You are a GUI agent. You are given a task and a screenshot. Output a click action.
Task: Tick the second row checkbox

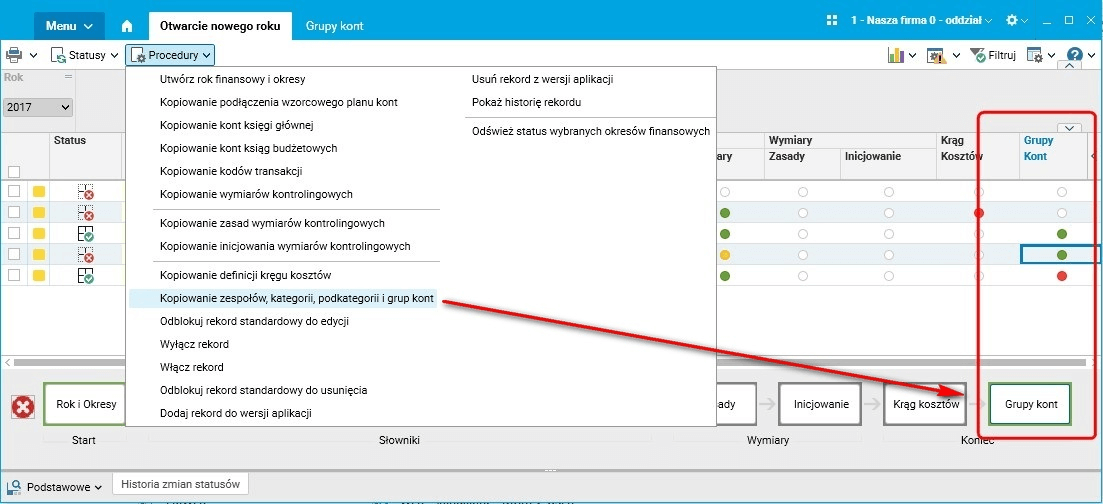14,212
